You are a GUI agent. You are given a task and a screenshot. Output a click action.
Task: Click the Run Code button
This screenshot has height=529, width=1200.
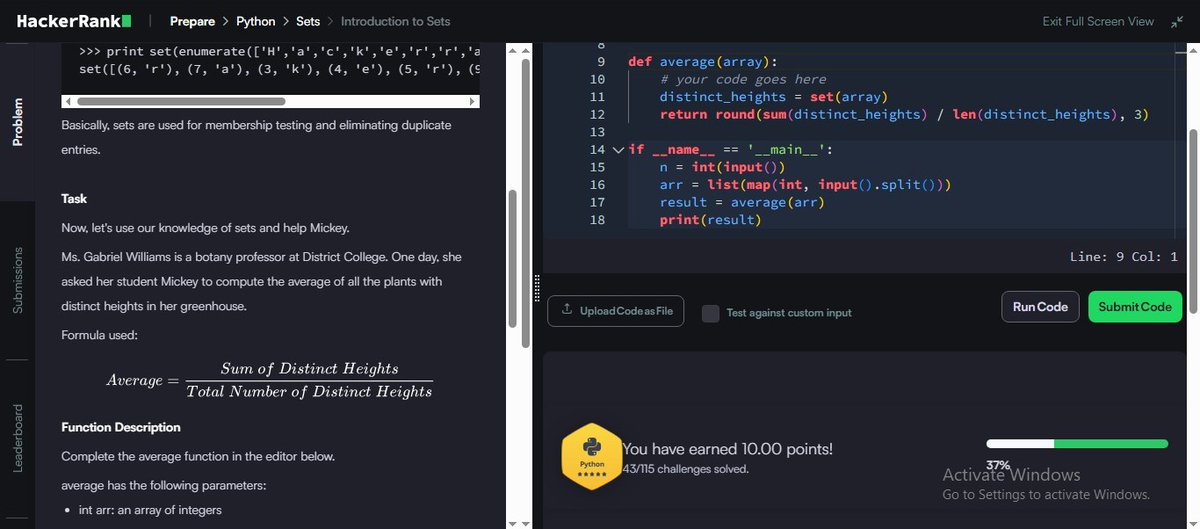pyautogui.click(x=1040, y=307)
